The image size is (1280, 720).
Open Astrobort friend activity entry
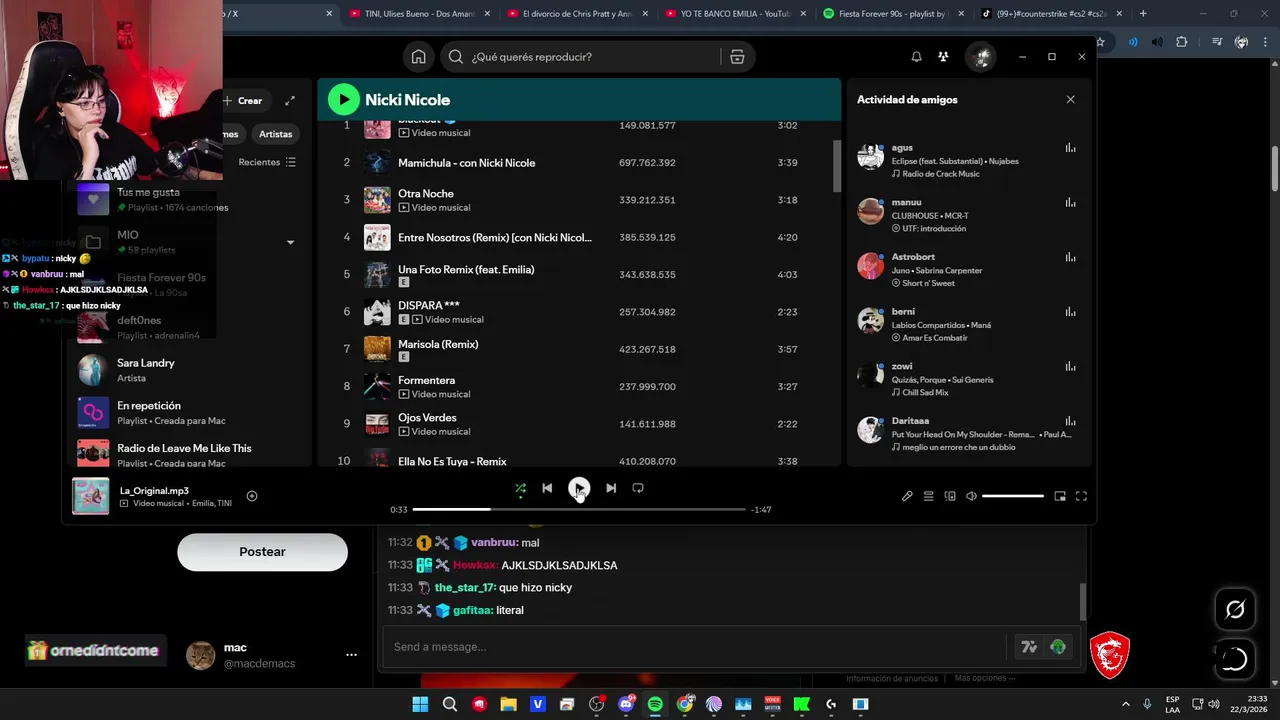[x=967, y=270]
